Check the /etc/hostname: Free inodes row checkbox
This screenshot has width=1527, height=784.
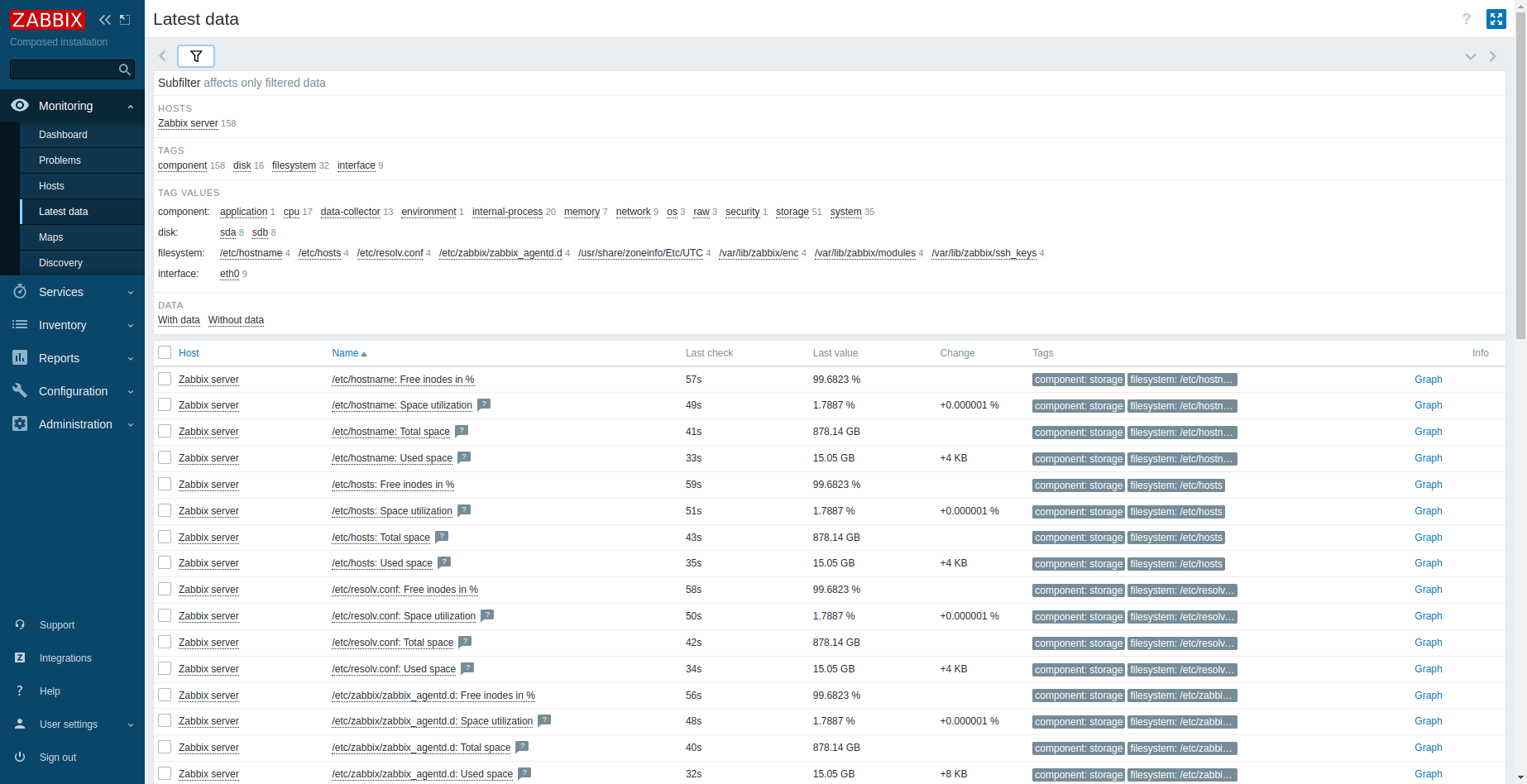(165, 379)
